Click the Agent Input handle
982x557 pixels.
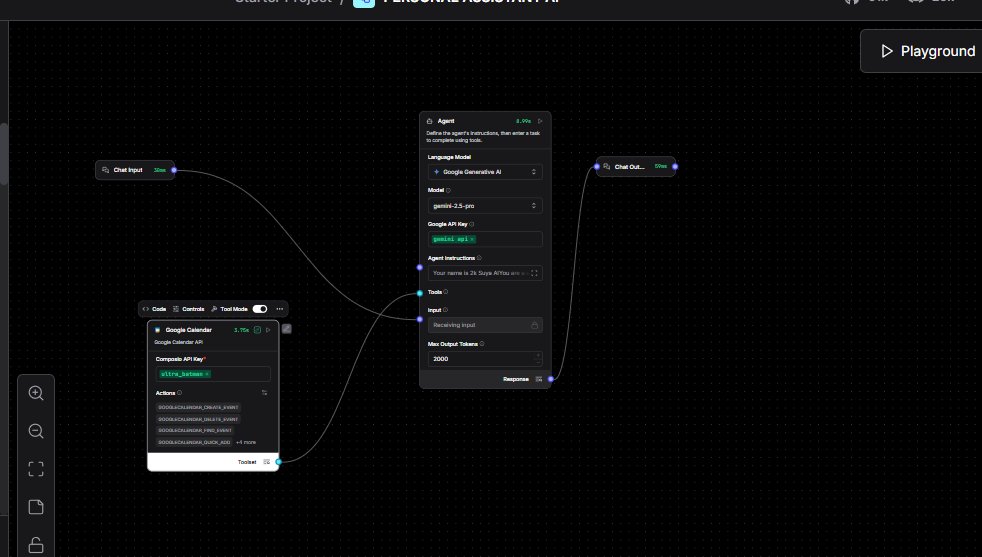(420, 320)
